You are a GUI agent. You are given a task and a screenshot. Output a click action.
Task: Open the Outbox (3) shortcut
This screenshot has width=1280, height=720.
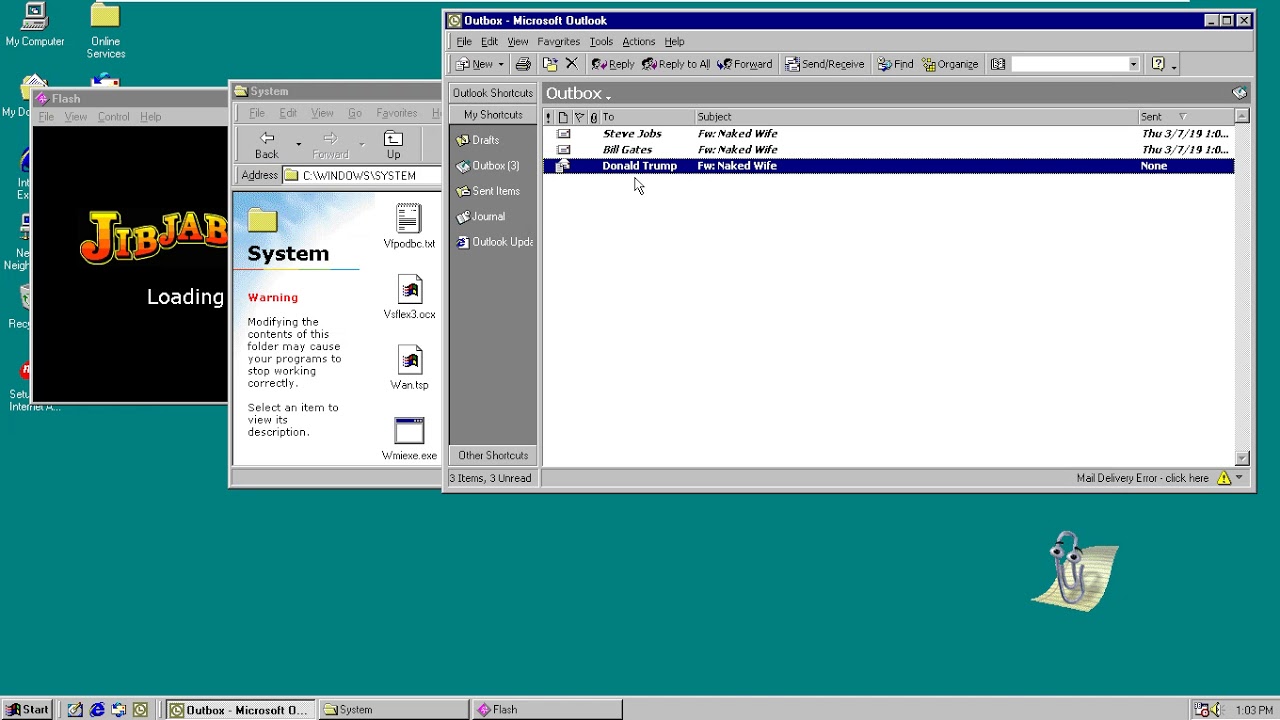488,166
